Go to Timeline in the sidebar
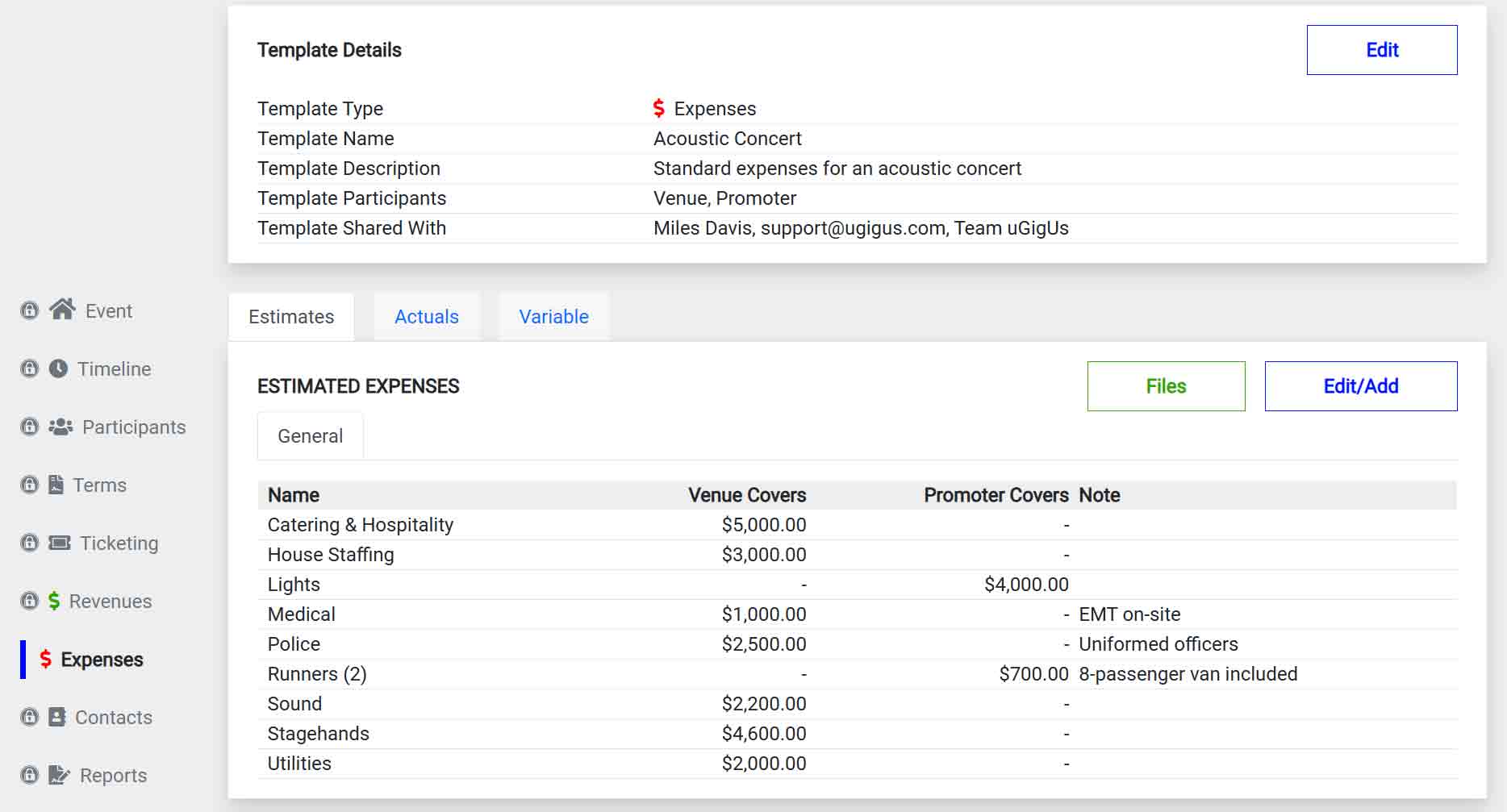1507x812 pixels. [x=114, y=369]
